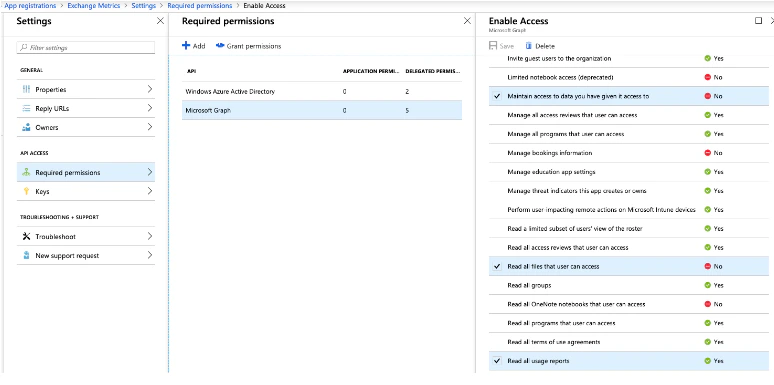Expand Required permissions chevron arrow
The height and width of the screenshot is (385, 774).
coord(150,172)
